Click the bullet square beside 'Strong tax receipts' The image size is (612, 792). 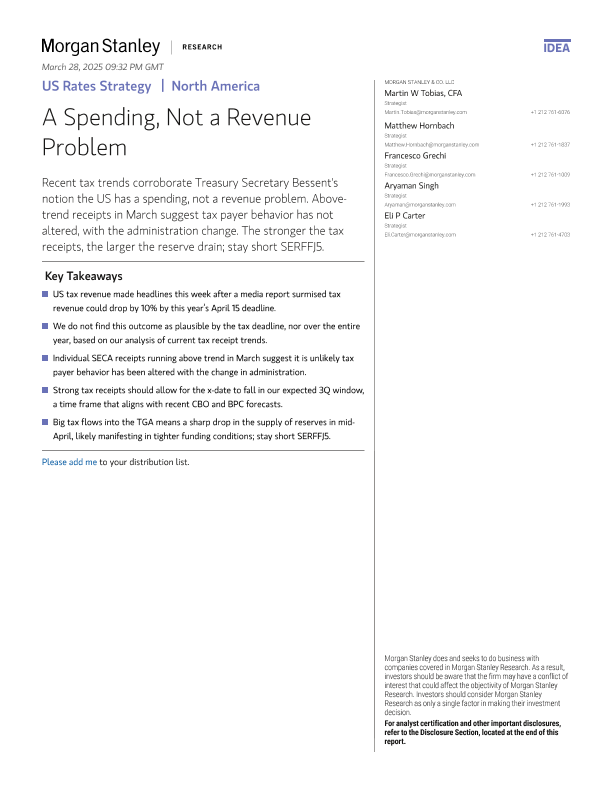coord(45,389)
